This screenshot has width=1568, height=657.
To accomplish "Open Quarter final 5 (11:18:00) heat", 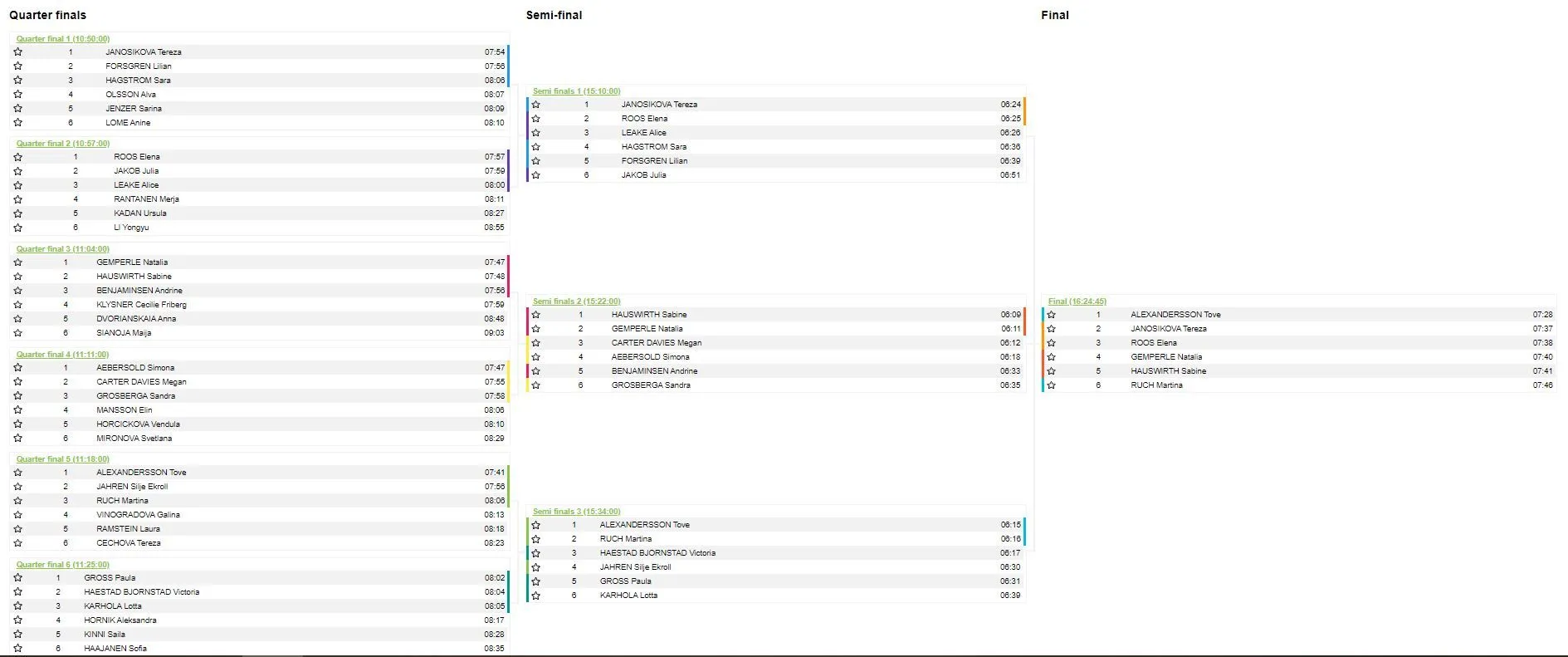I will point(63,459).
